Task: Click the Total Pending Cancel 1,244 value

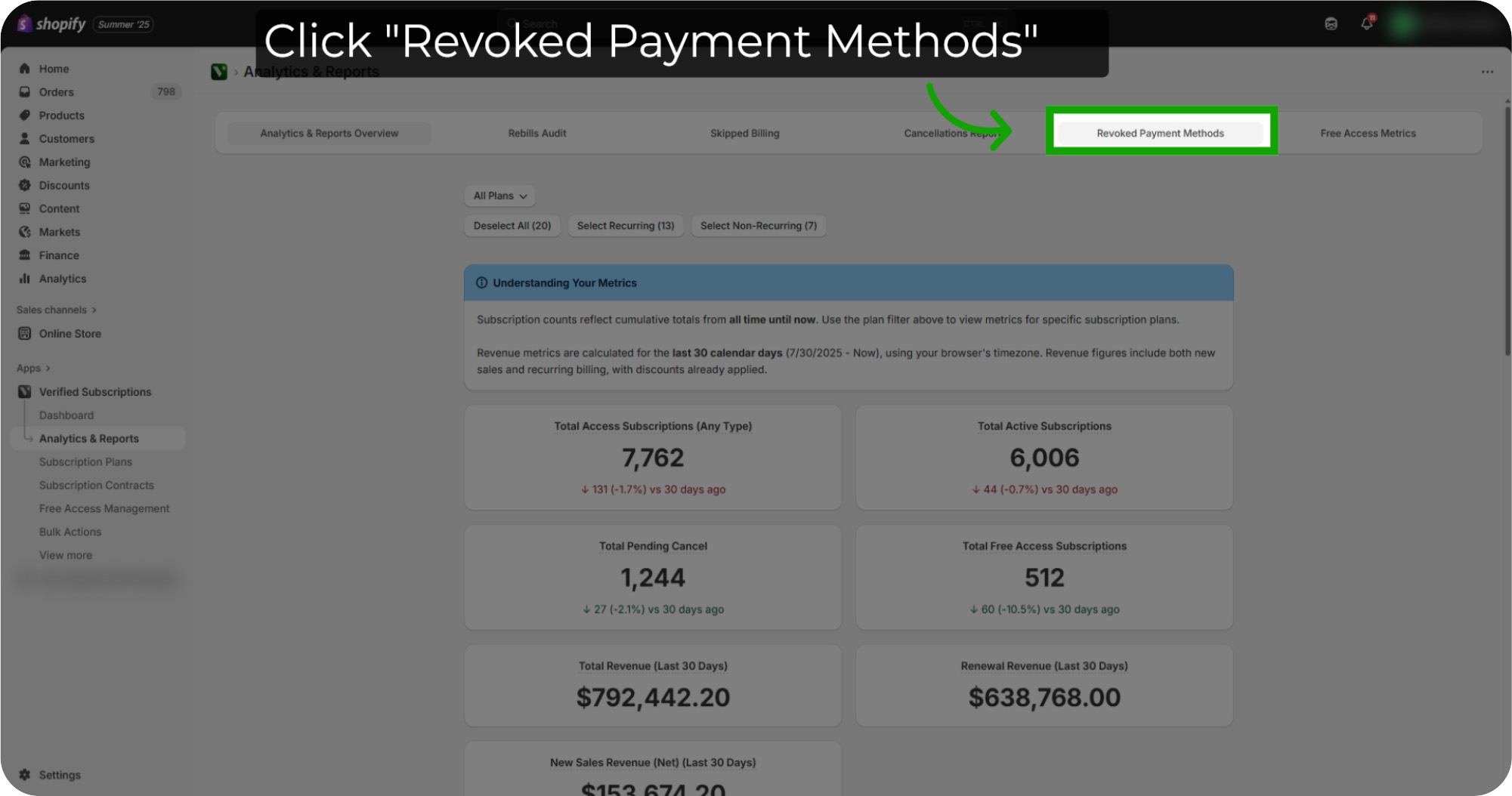Action: [x=653, y=578]
